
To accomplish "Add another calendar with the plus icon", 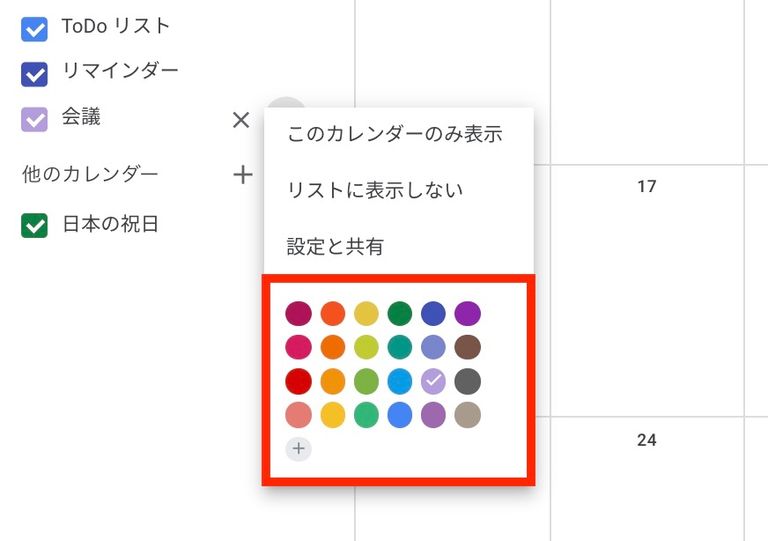I will pos(242,175).
